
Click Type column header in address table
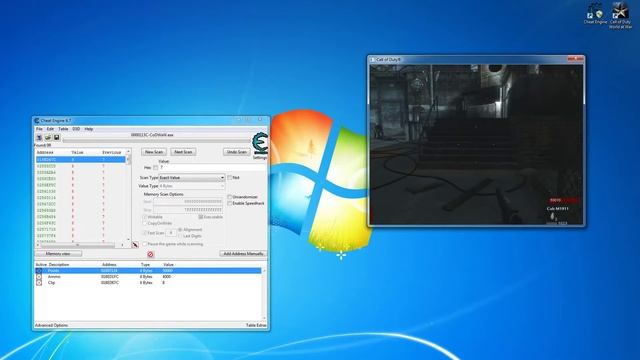click(145, 265)
